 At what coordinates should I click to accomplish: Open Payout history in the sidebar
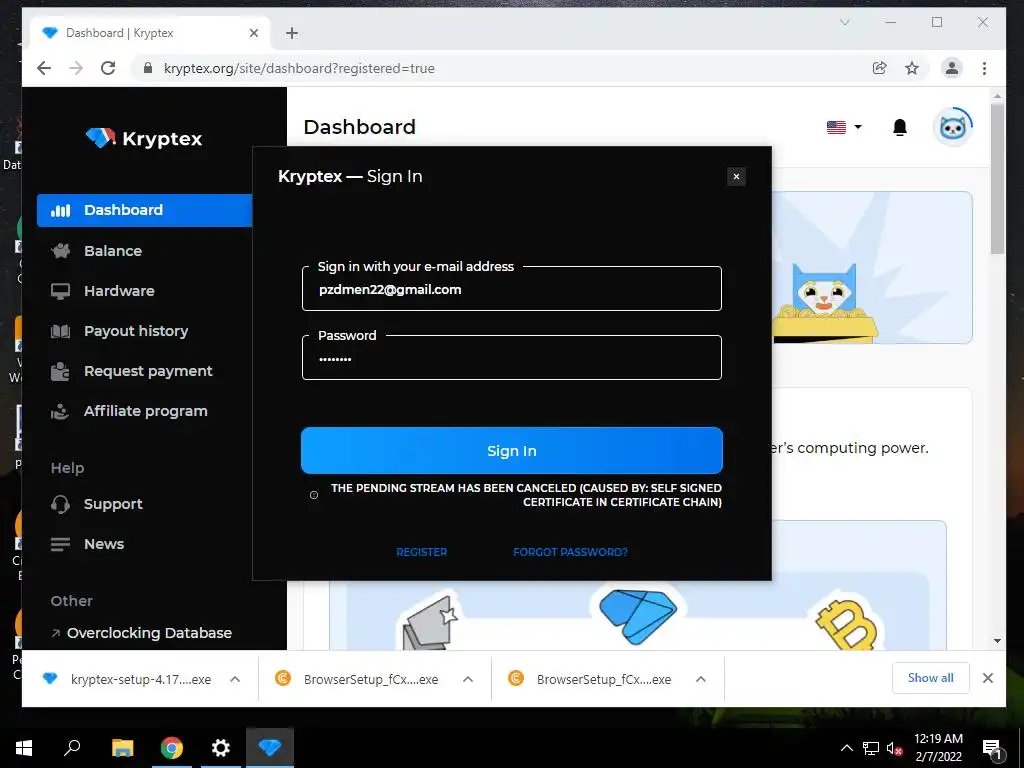click(120, 331)
